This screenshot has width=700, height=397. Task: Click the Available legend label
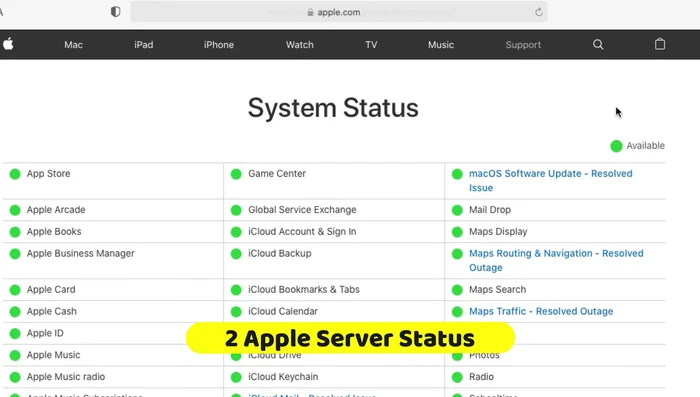pyautogui.click(x=646, y=146)
